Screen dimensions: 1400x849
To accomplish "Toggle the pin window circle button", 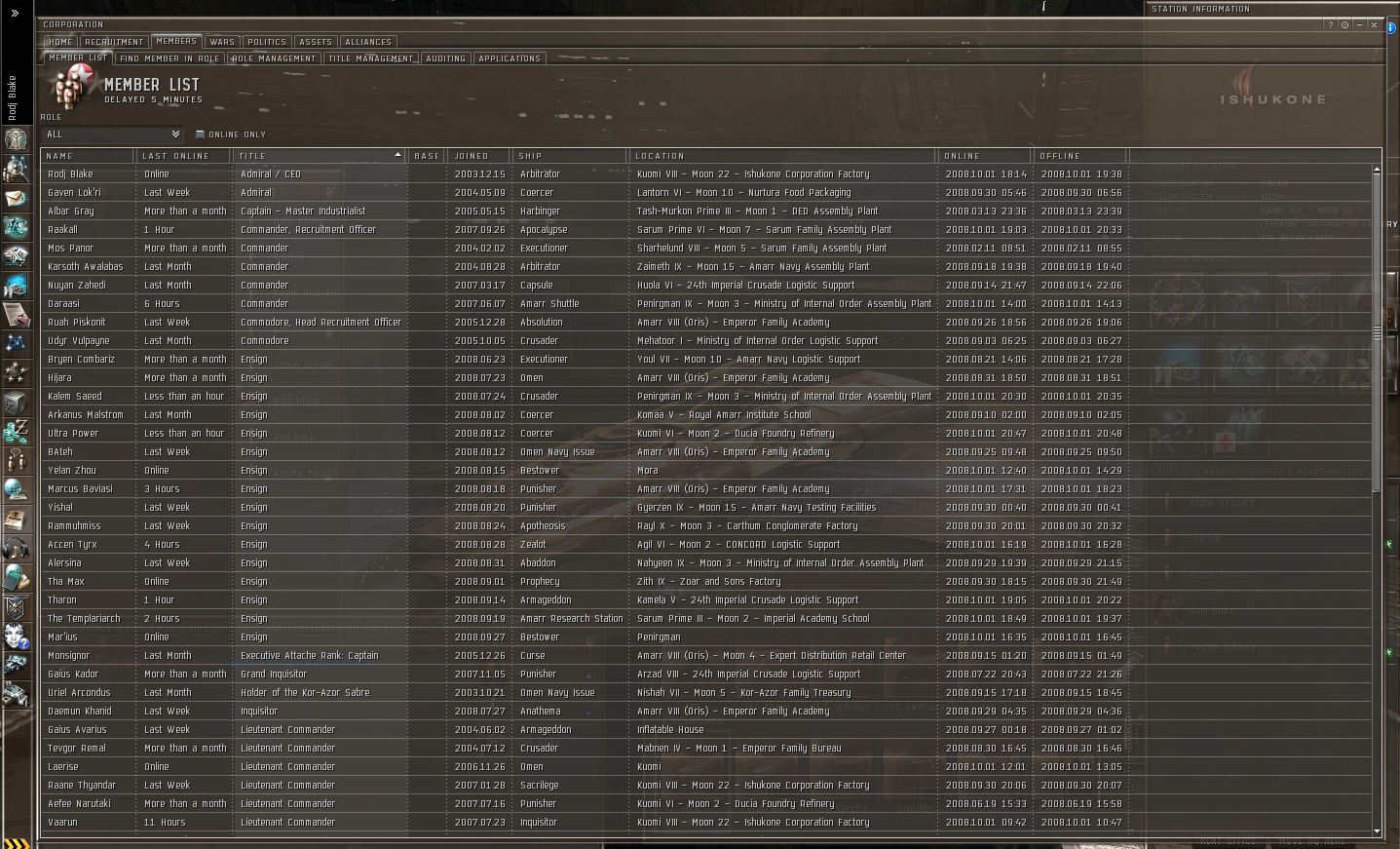I will coord(1344,25).
